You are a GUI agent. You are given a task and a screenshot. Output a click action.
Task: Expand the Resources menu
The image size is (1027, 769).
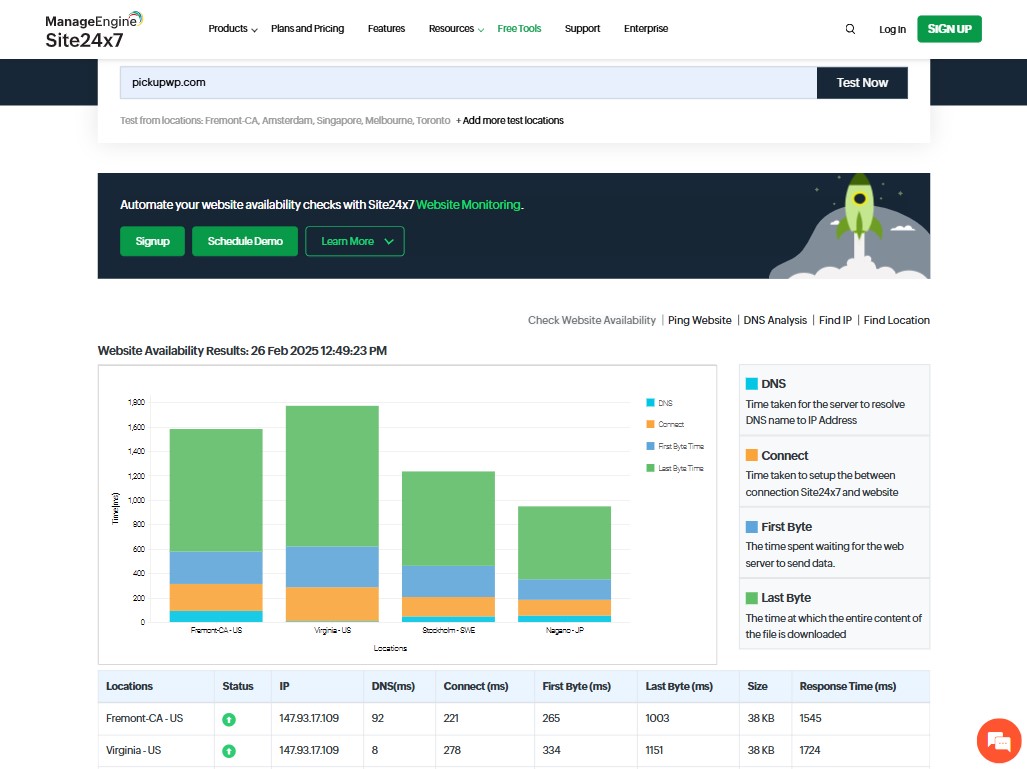click(456, 29)
